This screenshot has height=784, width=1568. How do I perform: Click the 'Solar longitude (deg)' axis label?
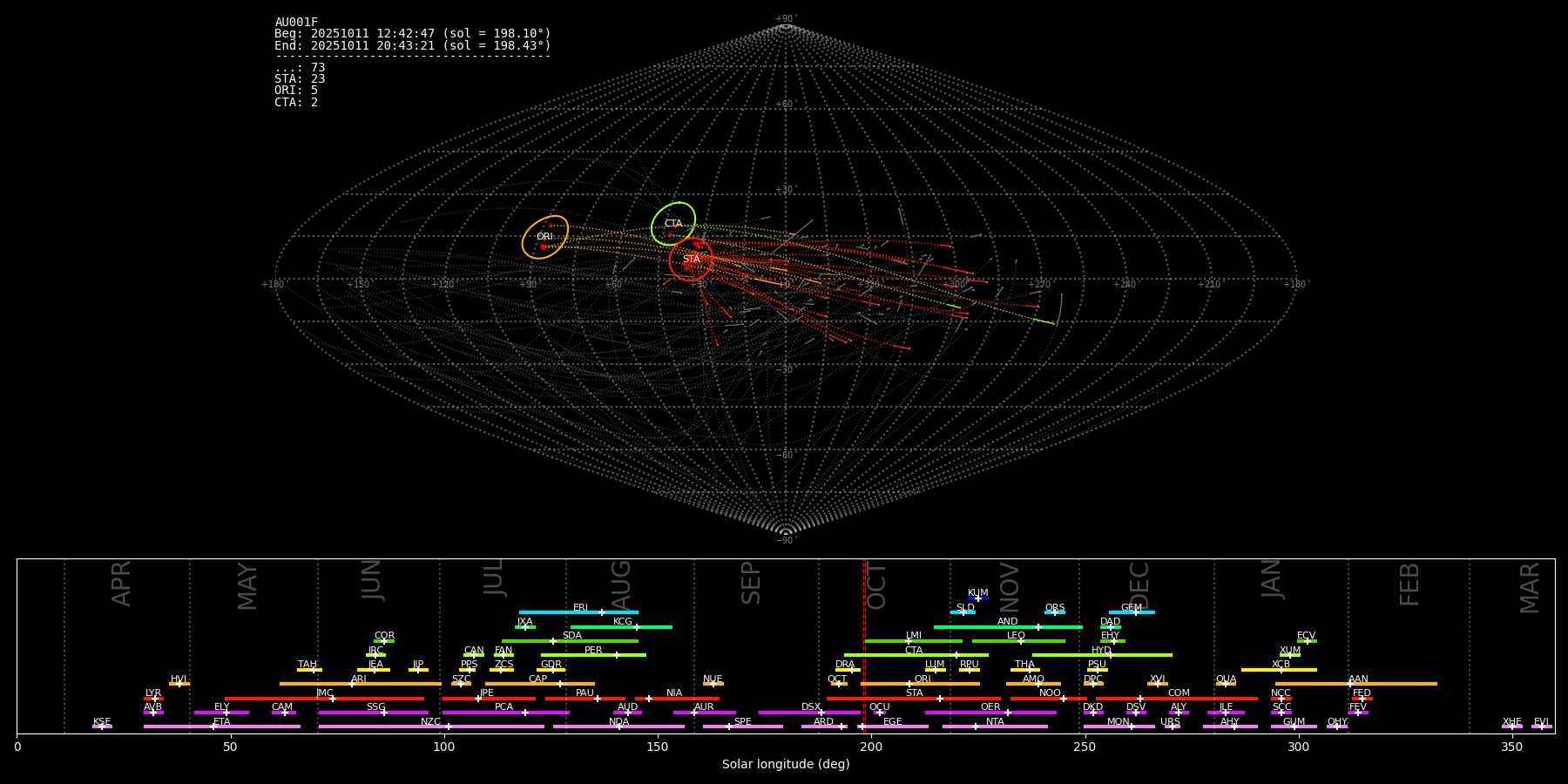[785, 765]
